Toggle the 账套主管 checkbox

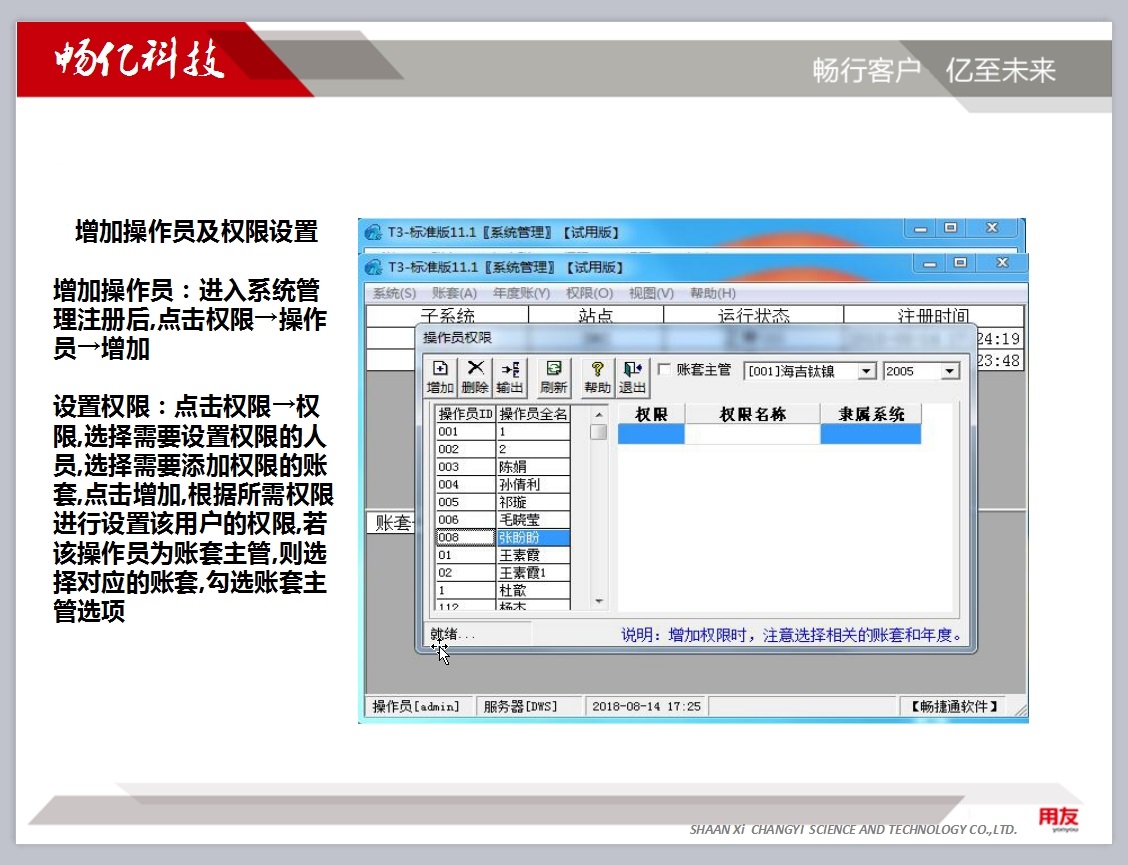tap(664, 370)
